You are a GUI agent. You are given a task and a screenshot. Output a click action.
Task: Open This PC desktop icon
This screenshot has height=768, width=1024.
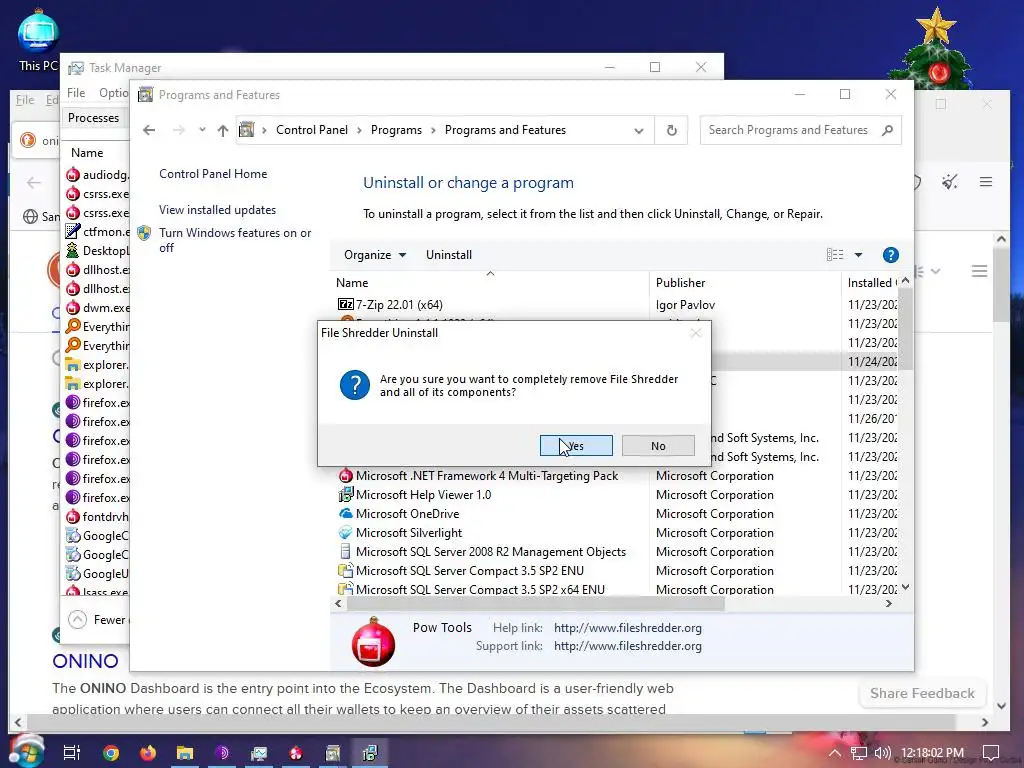click(x=38, y=40)
